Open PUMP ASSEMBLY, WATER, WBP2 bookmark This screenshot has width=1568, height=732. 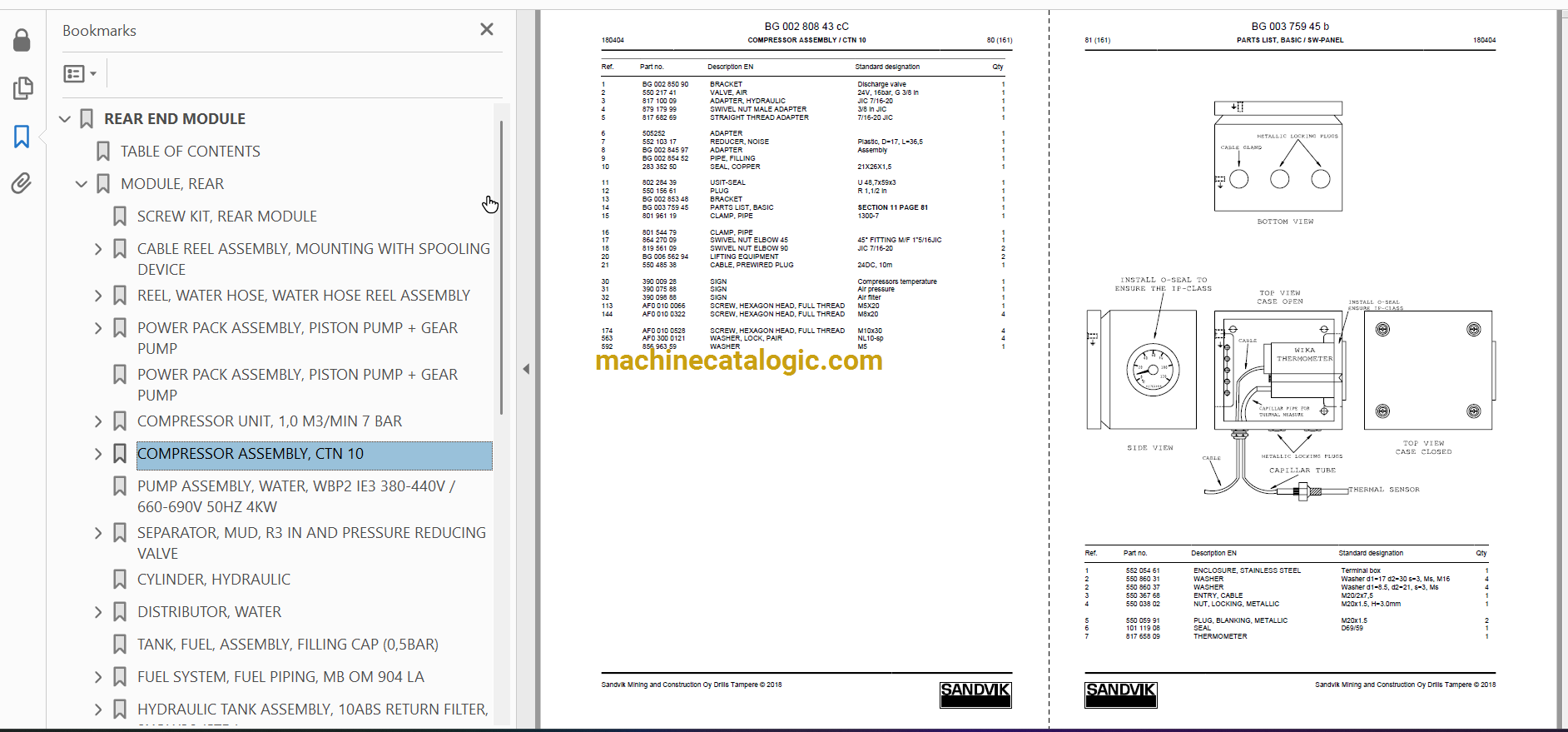(296, 496)
